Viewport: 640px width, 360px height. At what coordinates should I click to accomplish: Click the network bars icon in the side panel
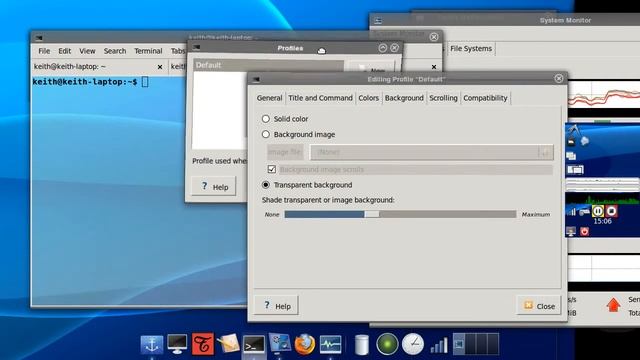click(571, 211)
